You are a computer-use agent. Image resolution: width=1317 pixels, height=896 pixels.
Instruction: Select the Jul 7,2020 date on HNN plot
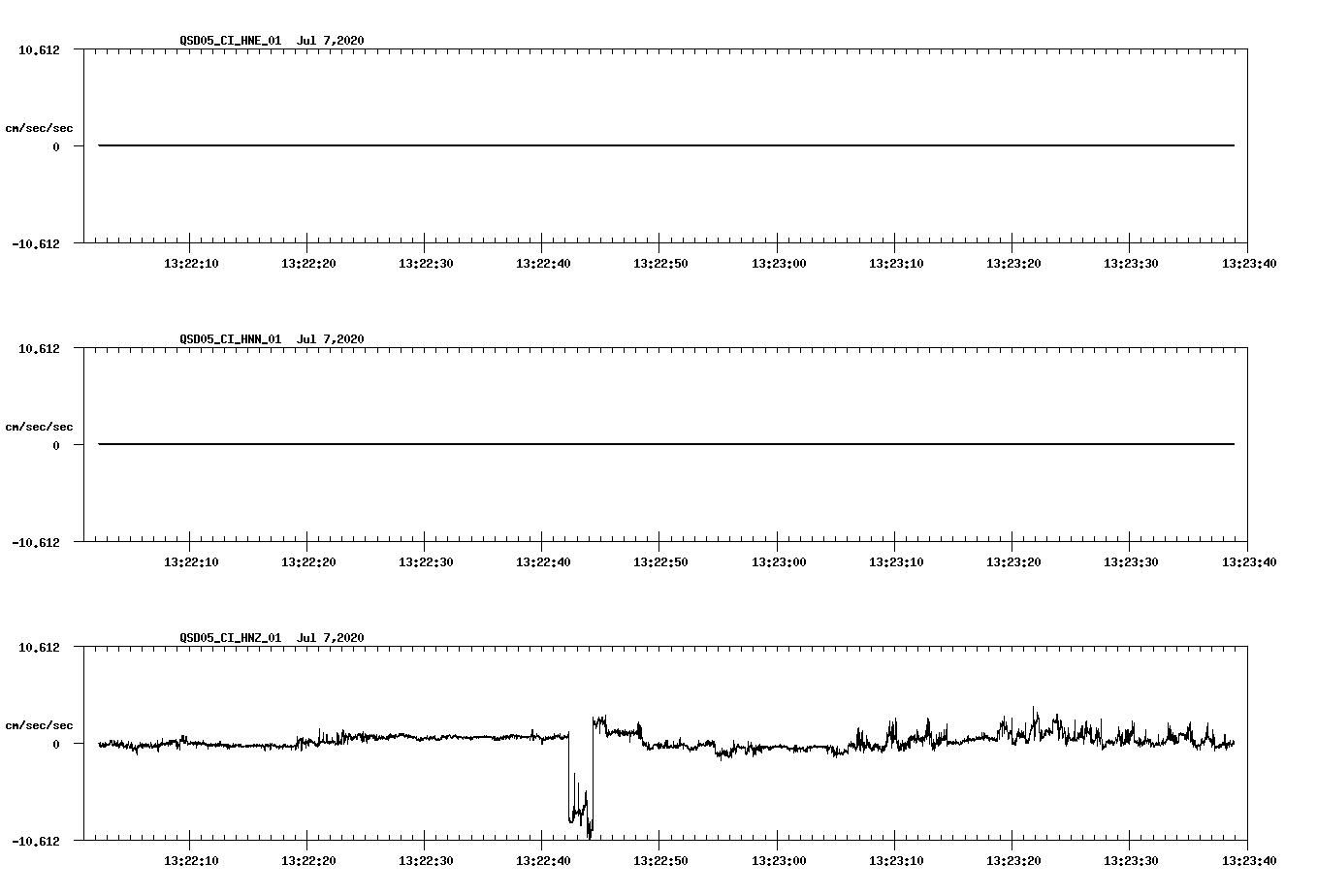pos(331,339)
